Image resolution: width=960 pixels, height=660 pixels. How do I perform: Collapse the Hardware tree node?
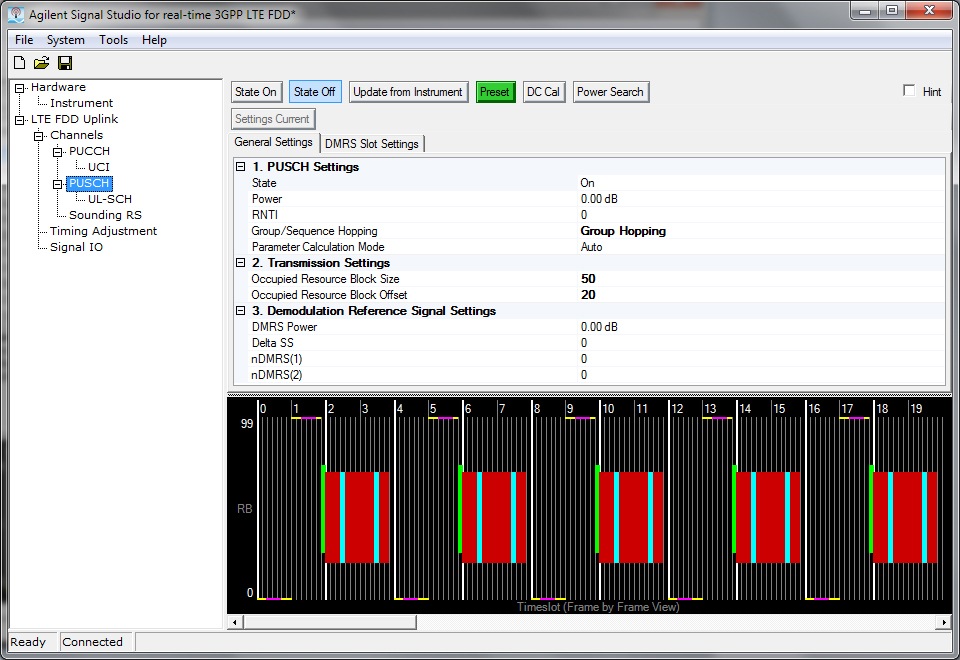tap(20, 88)
